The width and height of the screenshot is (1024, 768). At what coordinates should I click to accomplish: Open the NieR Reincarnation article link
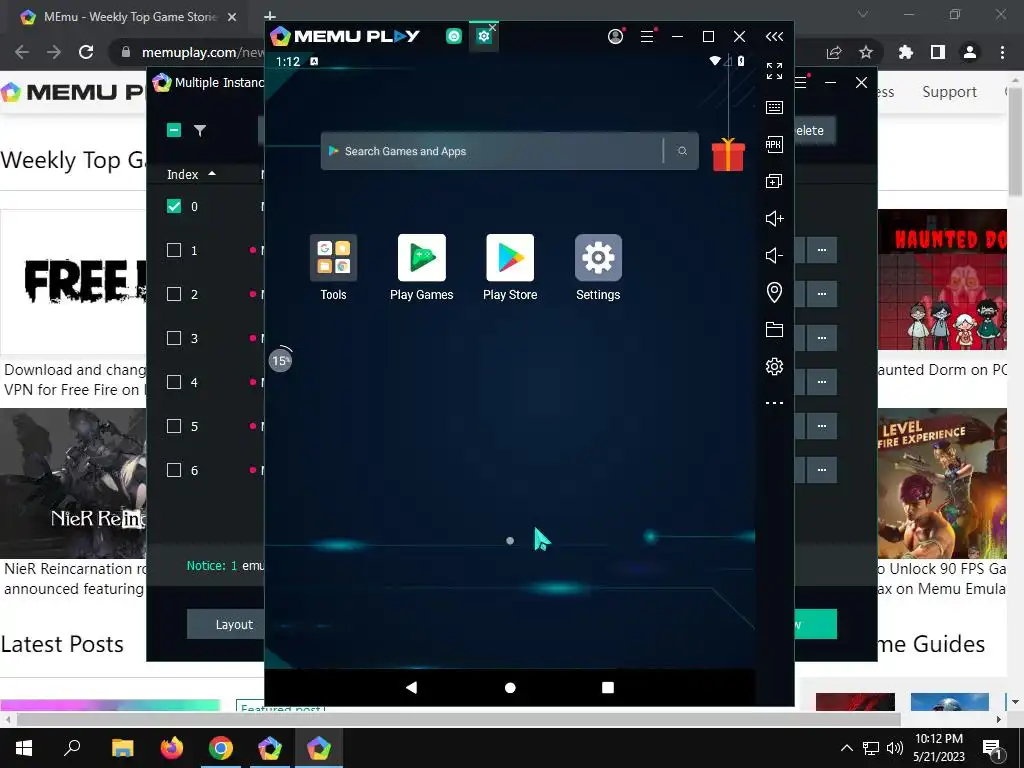tap(74, 579)
